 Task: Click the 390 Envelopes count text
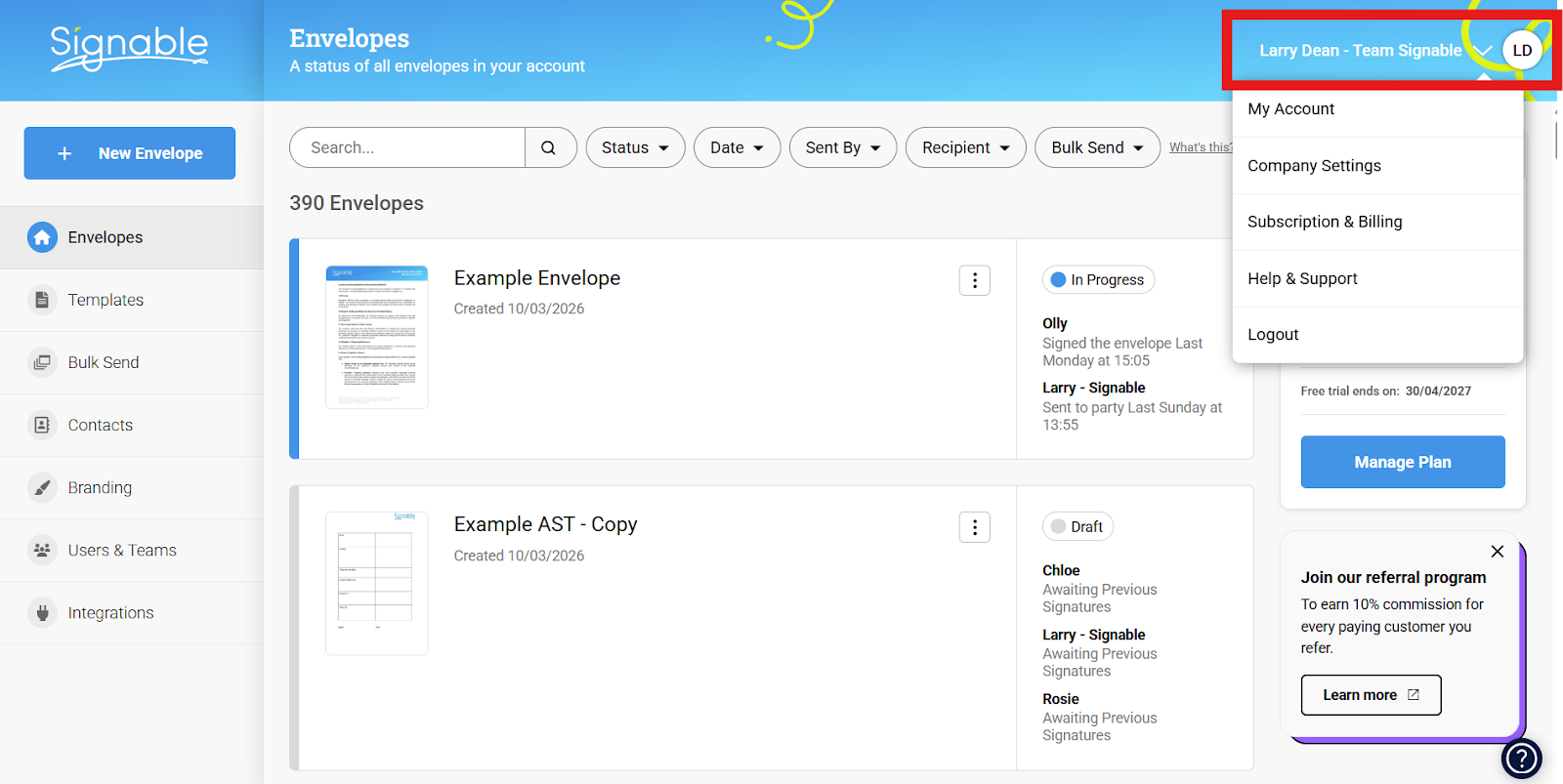(x=357, y=203)
